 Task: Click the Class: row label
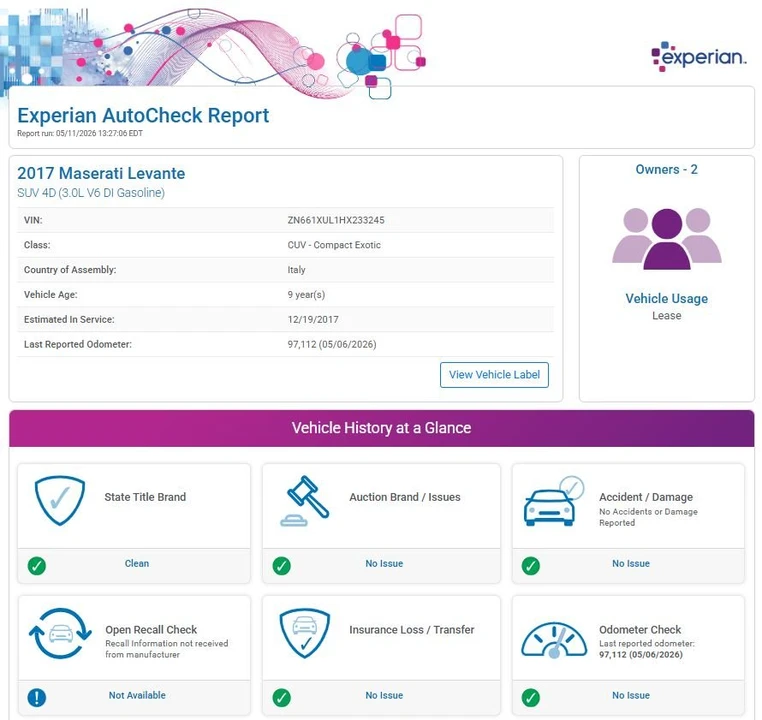click(37, 245)
